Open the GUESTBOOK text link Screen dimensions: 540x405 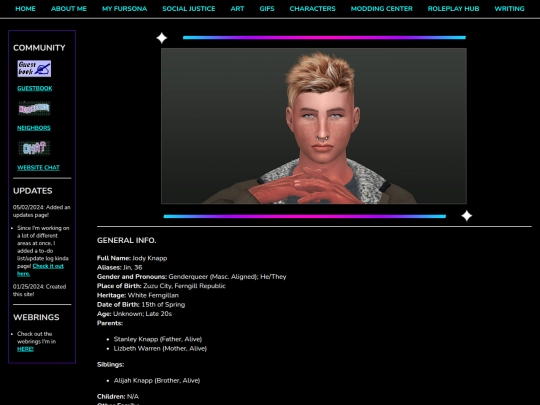(x=35, y=89)
